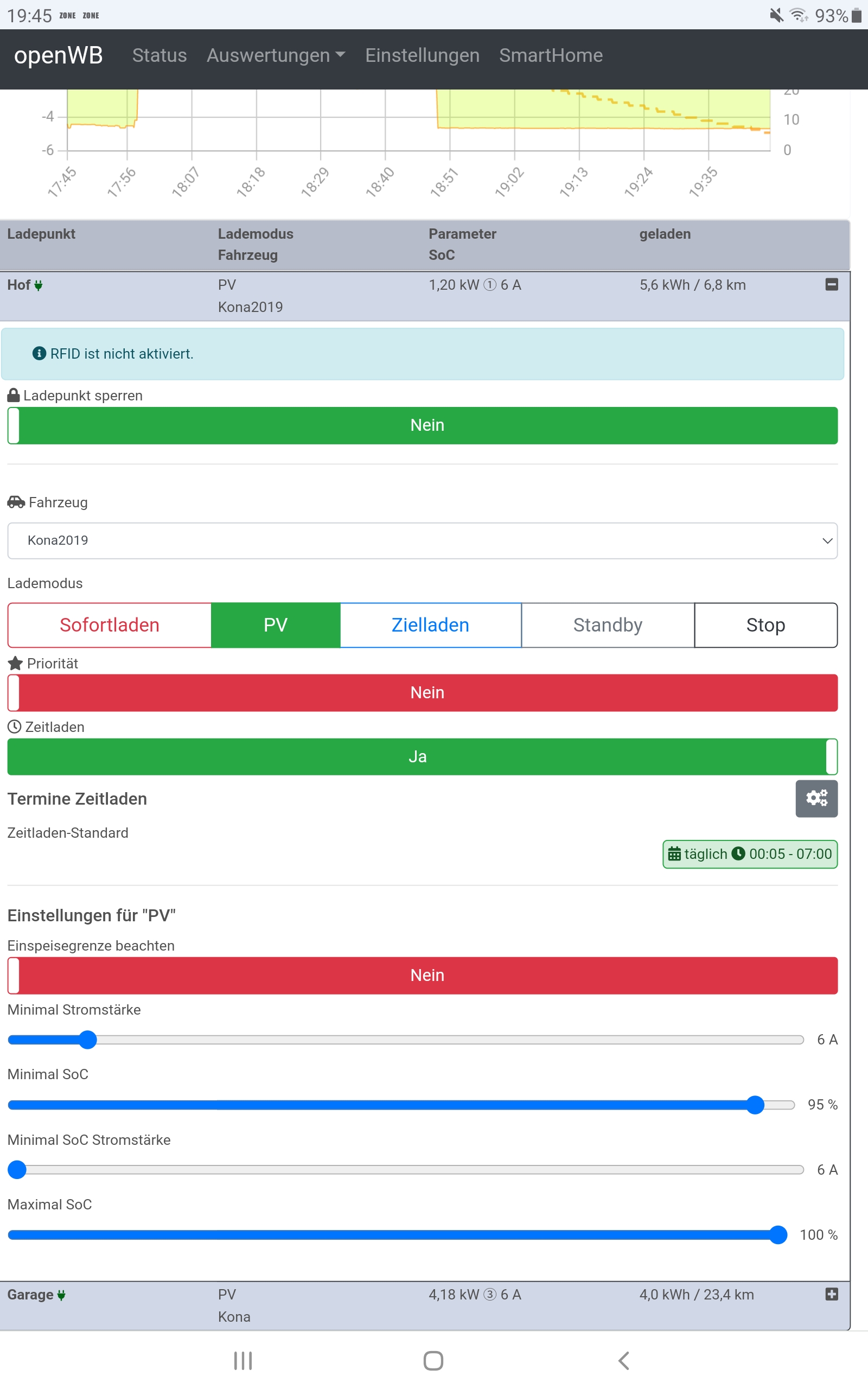Open the Status page
This screenshot has width=868, height=1389.
(x=159, y=55)
